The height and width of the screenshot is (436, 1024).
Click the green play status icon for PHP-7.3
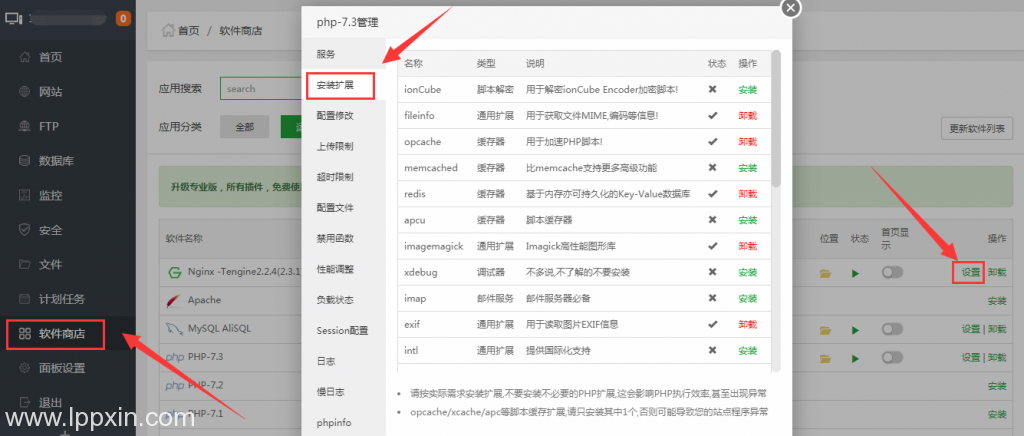(x=856, y=358)
